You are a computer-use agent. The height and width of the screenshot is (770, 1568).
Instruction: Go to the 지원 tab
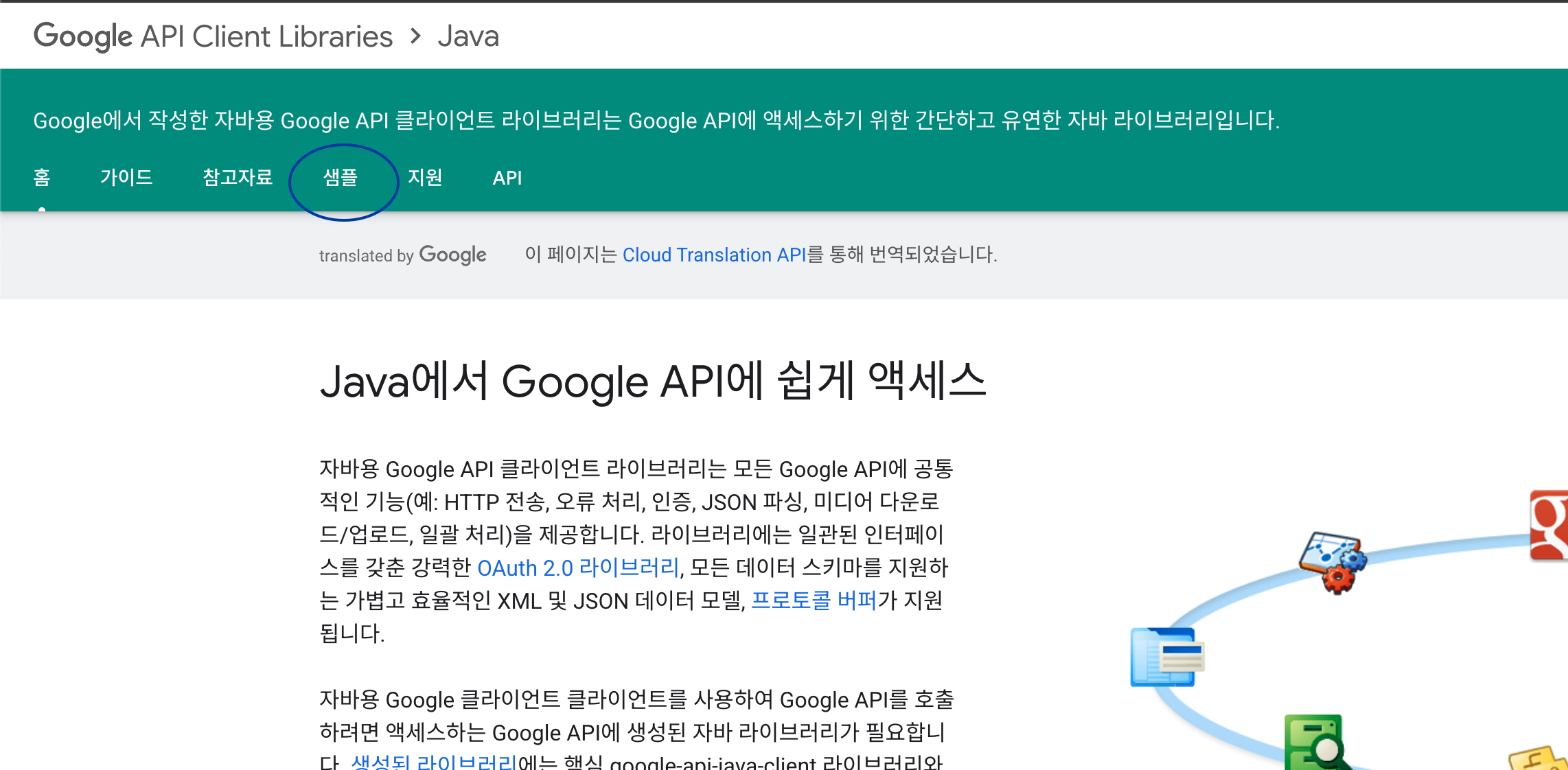(425, 178)
